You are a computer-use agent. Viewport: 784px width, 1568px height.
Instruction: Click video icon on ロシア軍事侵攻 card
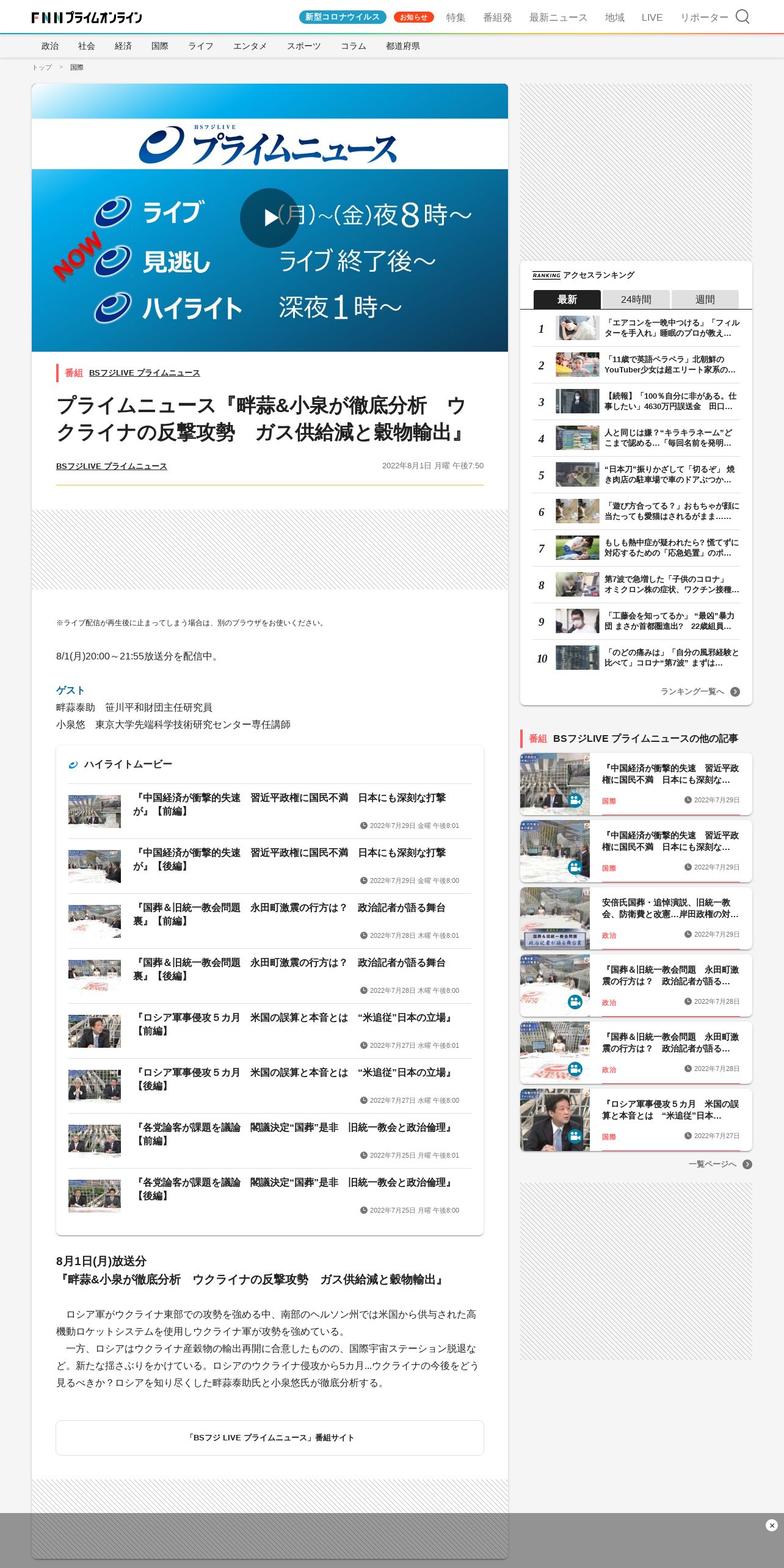(575, 1136)
